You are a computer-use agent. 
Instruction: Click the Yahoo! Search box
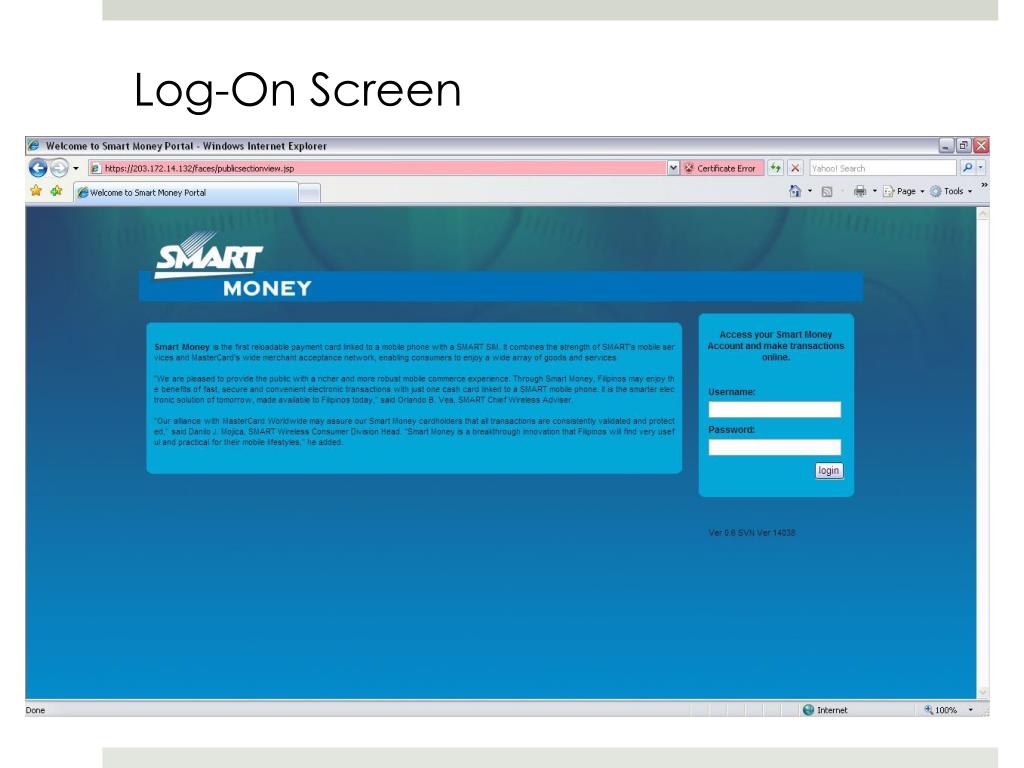click(882, 168)
